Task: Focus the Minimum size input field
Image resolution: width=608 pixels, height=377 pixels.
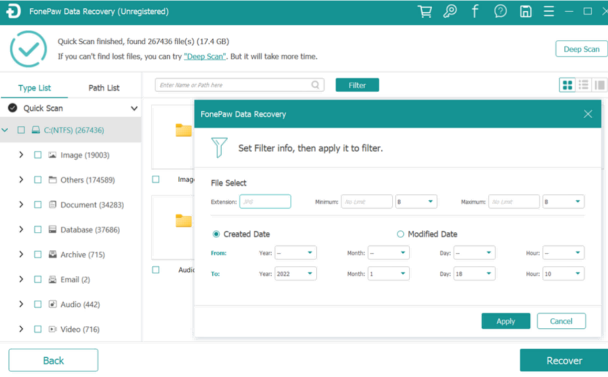Action: coord(367,201)
